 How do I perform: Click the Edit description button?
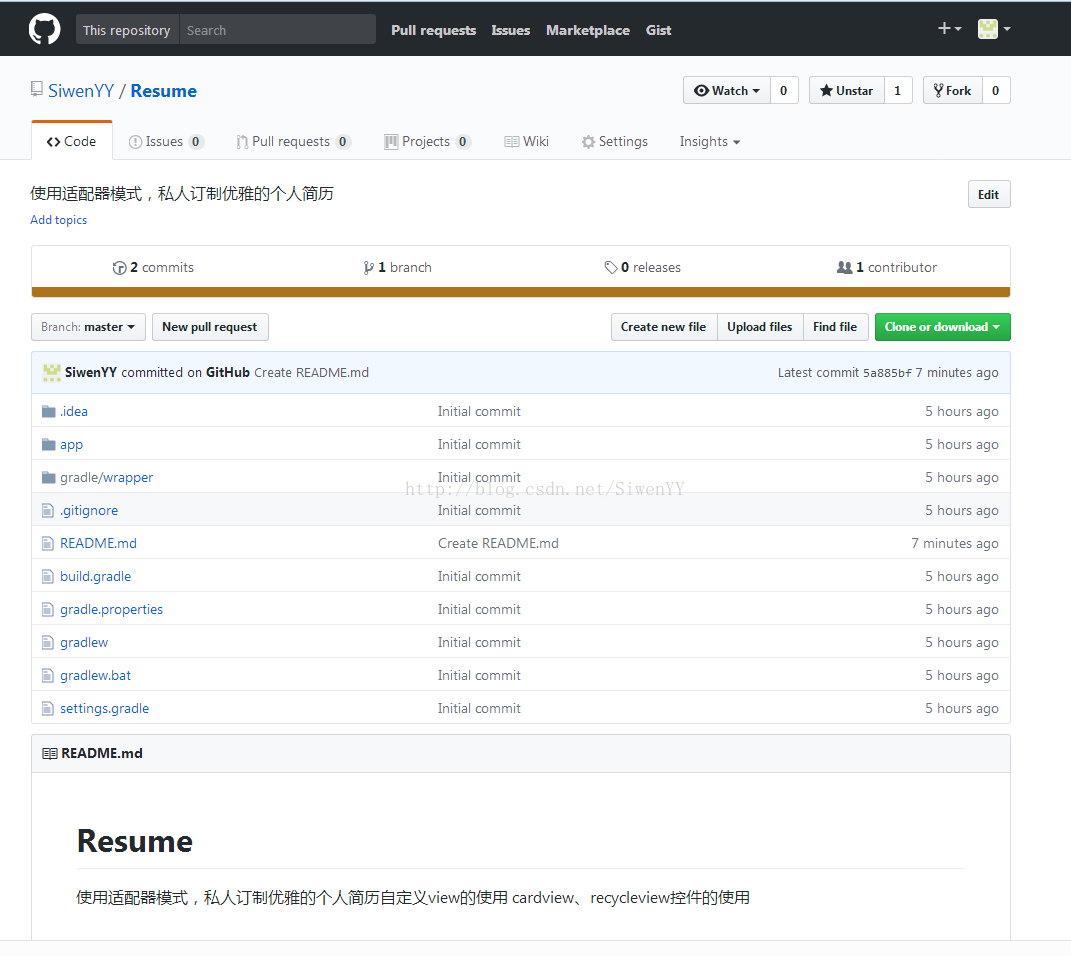click(989, 195)
